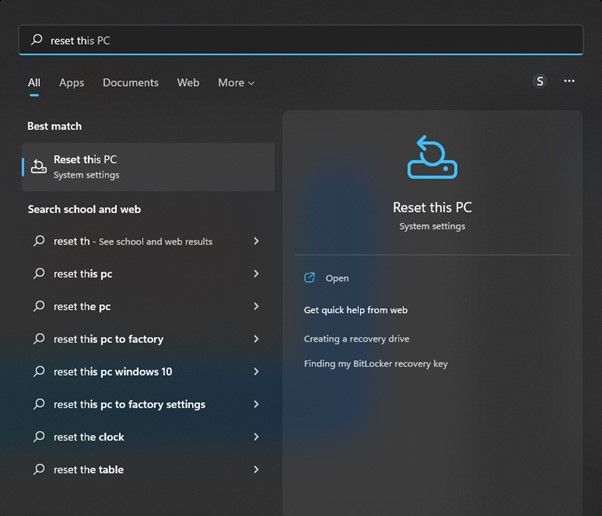Click the large Reset this PC icon
The height and width of the screenshot is (516, 602).
(x=432, y=158)
